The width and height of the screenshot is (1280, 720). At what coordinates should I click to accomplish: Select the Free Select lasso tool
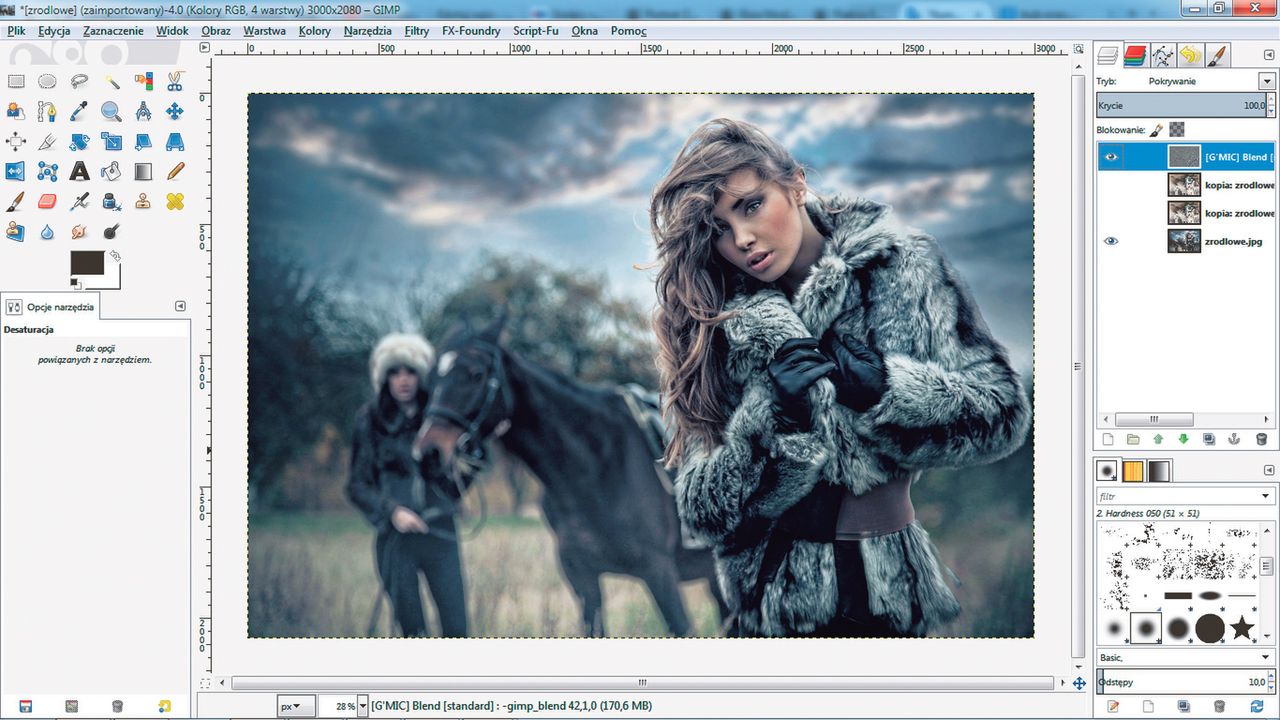click(x=79, y=81)
